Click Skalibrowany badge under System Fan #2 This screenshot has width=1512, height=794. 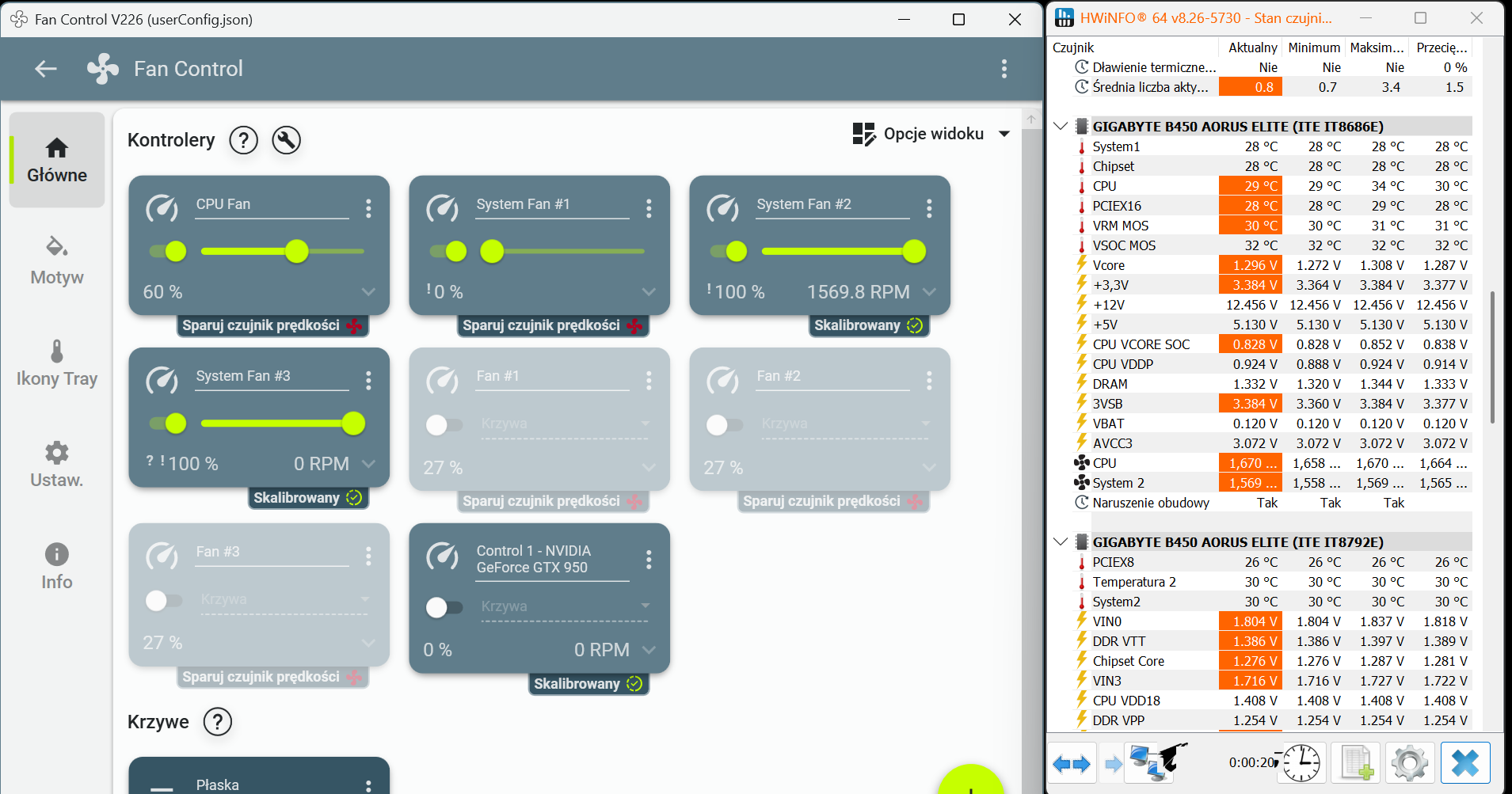(x=868, y=325)
